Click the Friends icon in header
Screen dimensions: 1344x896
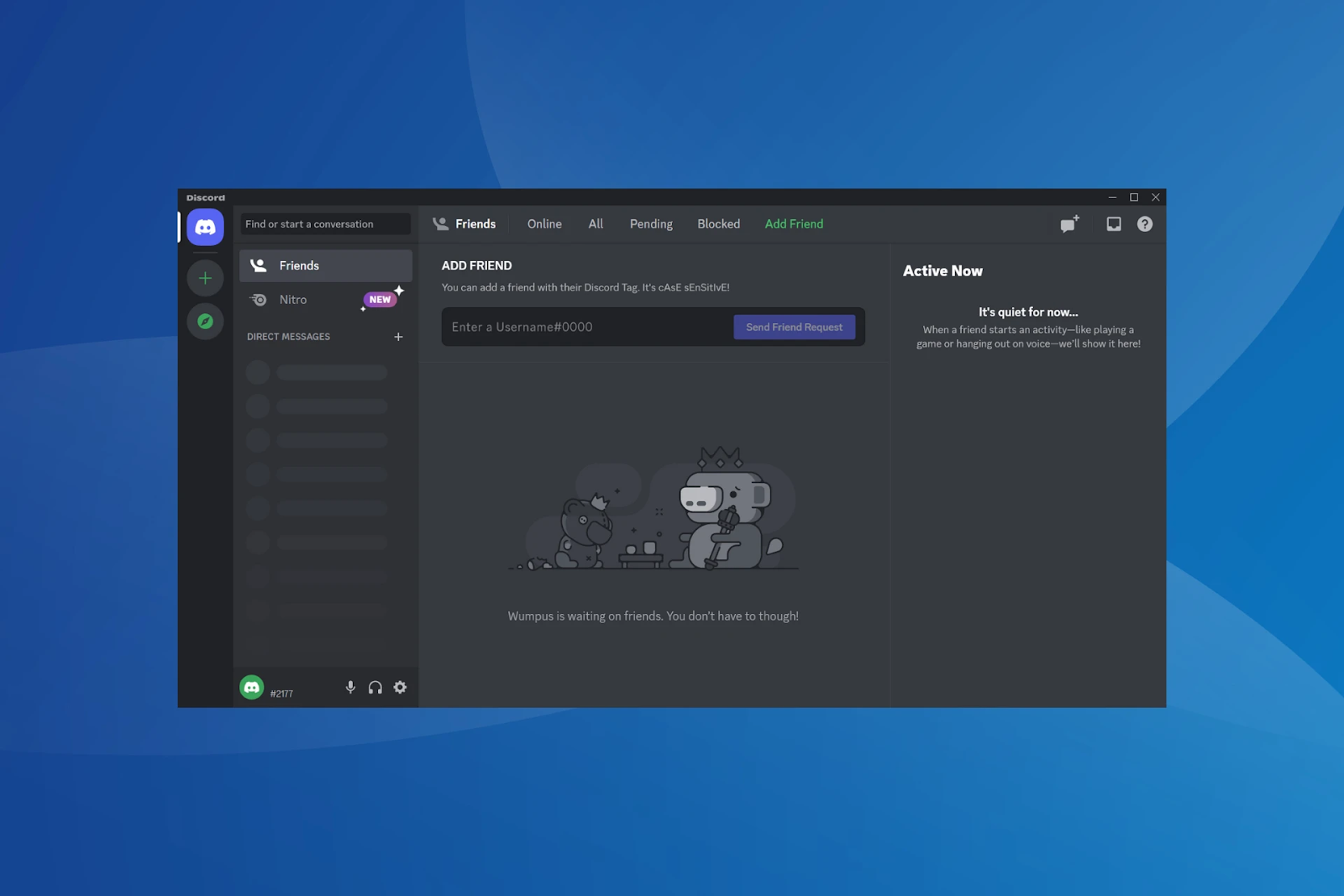[440, 223]
